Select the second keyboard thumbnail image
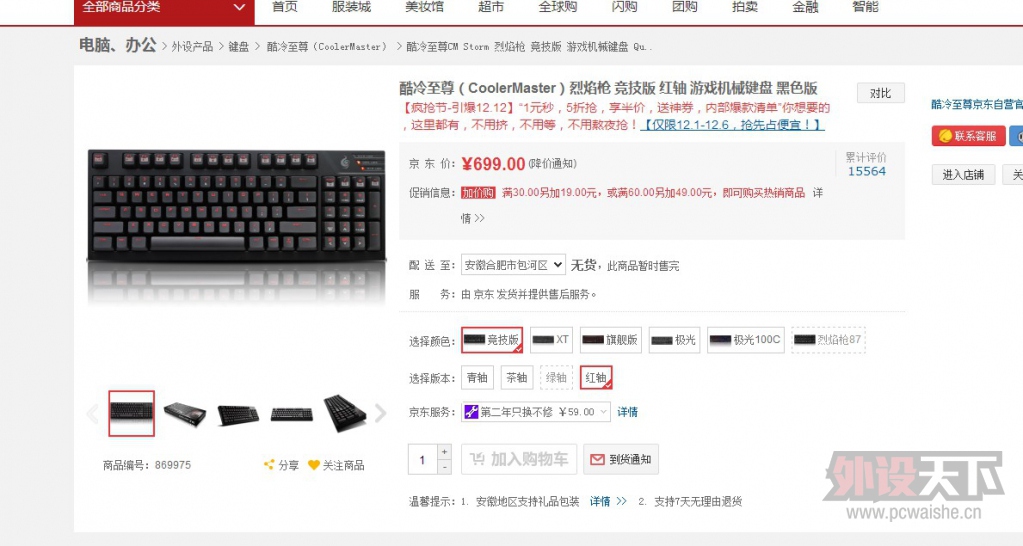This screenshot has width=1023, height=546. (x=185, y=413)
